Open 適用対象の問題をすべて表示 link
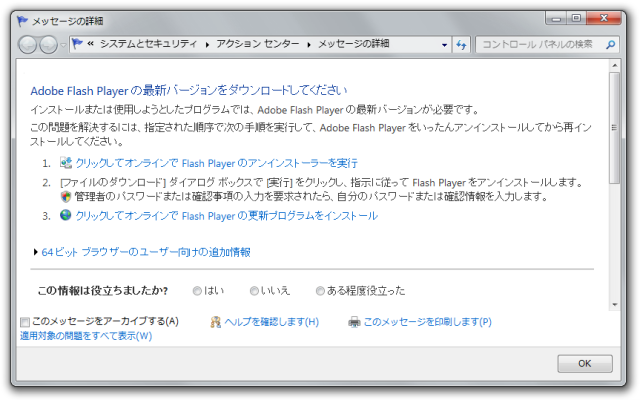 [86, 336]
